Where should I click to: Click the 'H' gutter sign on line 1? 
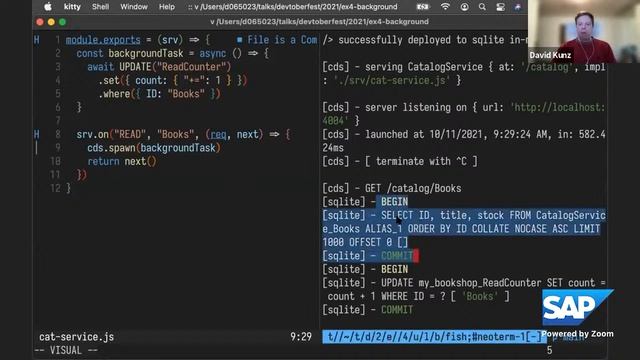pos(37,40)
